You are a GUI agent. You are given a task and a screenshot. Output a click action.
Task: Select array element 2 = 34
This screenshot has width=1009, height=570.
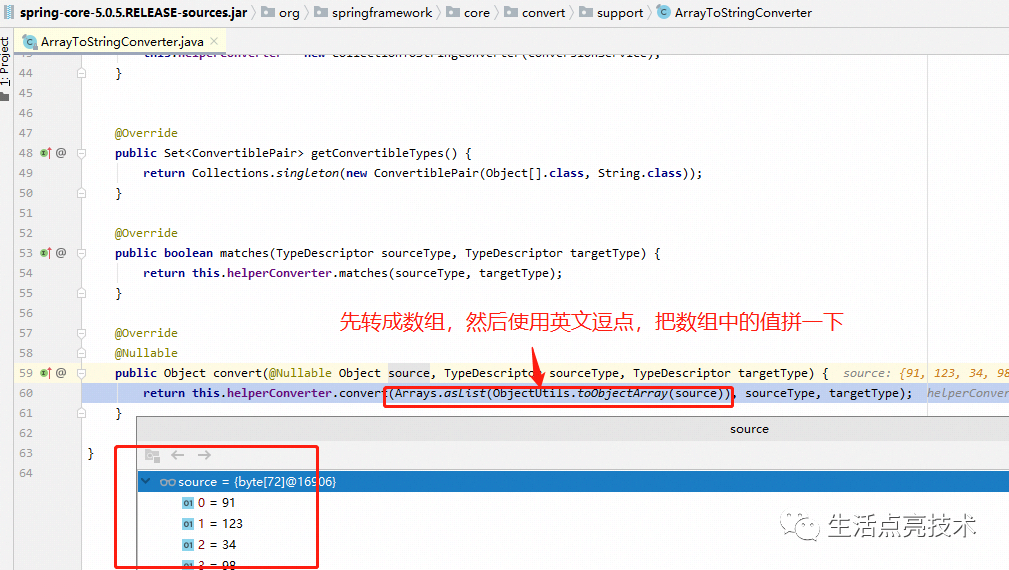(209, 545)
